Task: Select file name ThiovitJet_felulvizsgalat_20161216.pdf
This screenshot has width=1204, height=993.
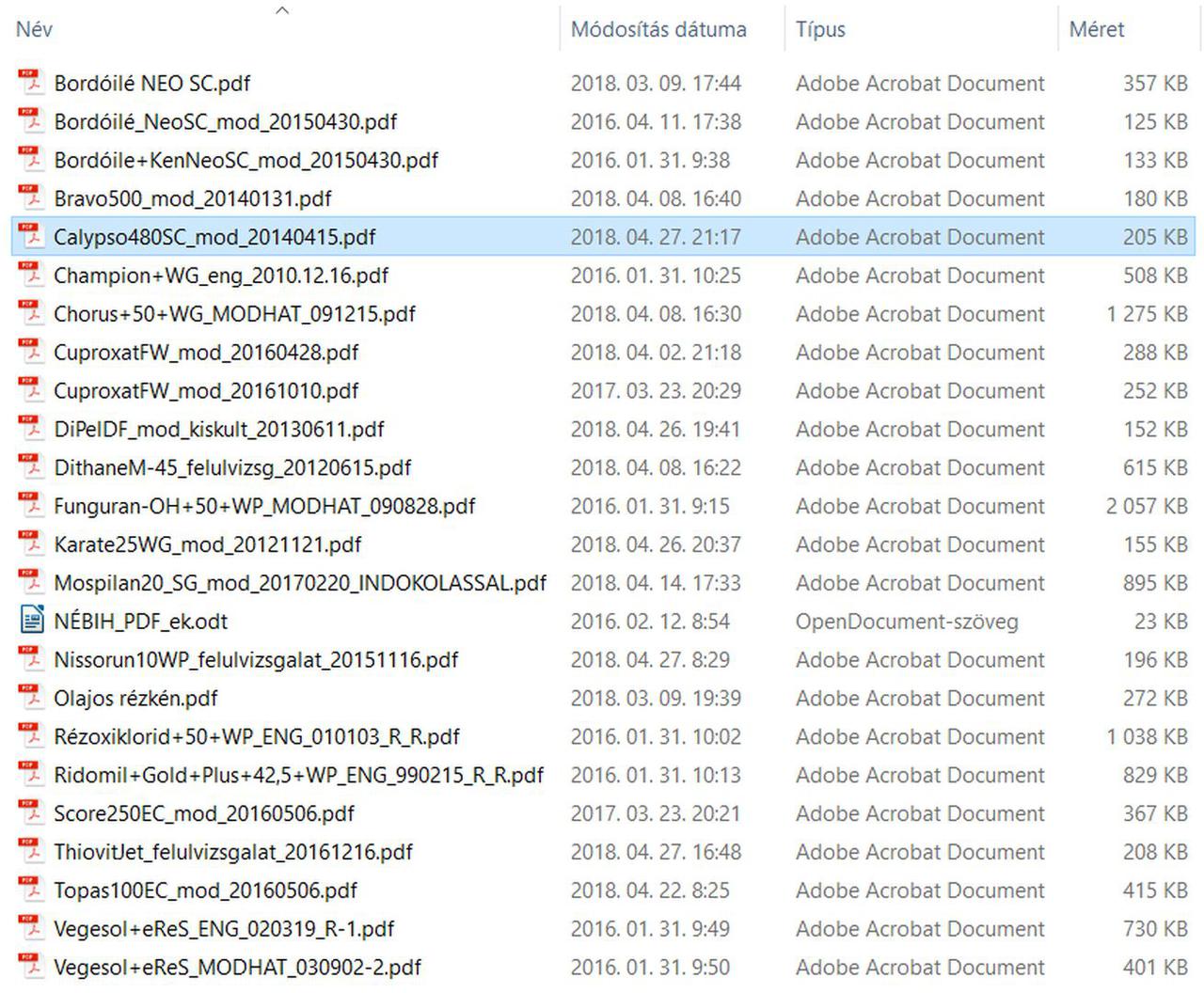Action: pos(233,854)
